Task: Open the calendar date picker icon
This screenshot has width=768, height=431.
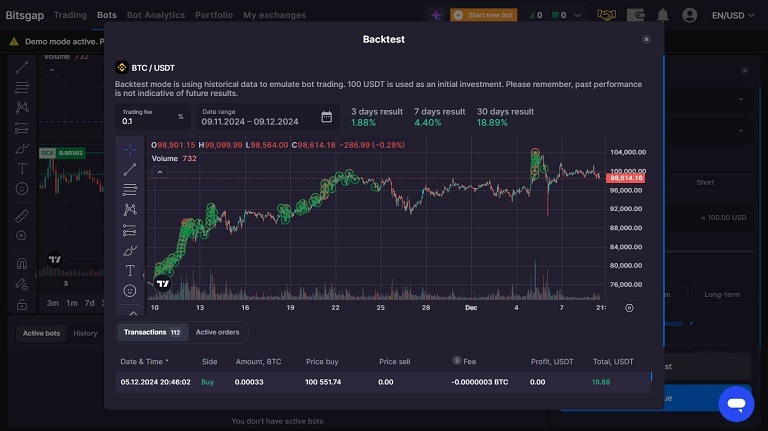Action: [x=326, y=117]
